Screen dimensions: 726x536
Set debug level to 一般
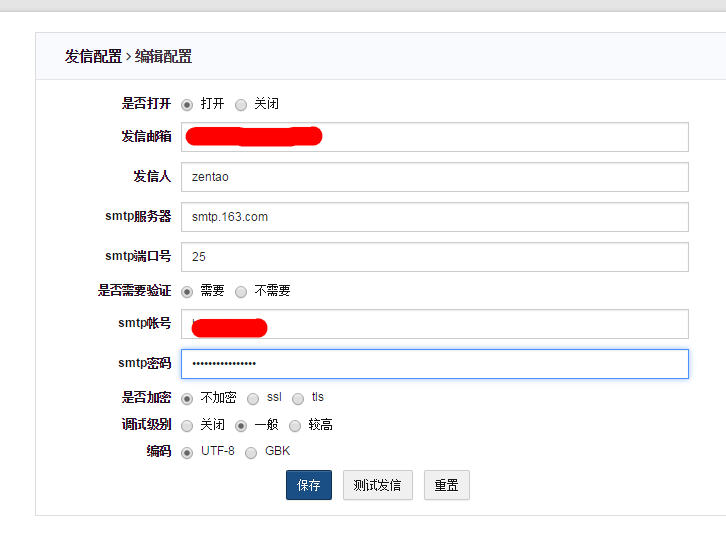(241, 425)
